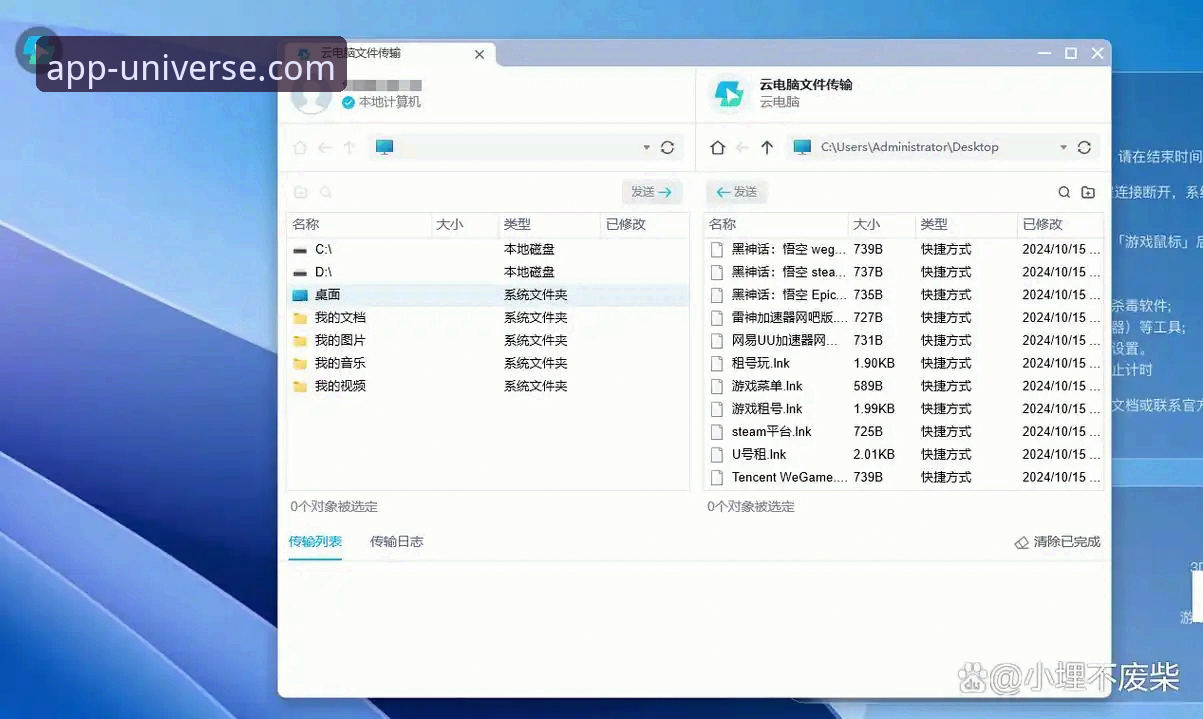Click the ←发送 button in the cloud panel
The height and width of the screenshot is (719, 1203).
[737, 191]
